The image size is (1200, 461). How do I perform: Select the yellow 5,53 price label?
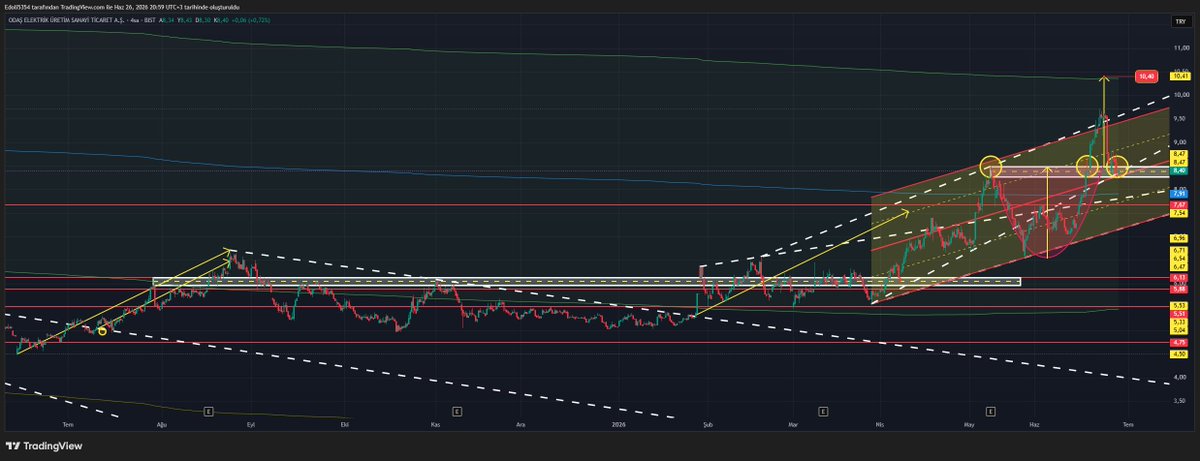1180,305
